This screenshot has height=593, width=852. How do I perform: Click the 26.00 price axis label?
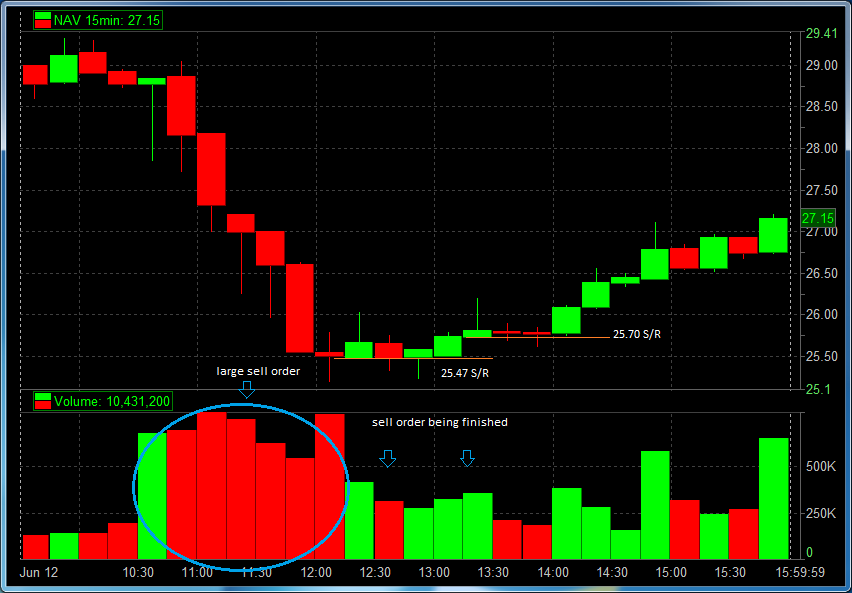click(821, 315)
